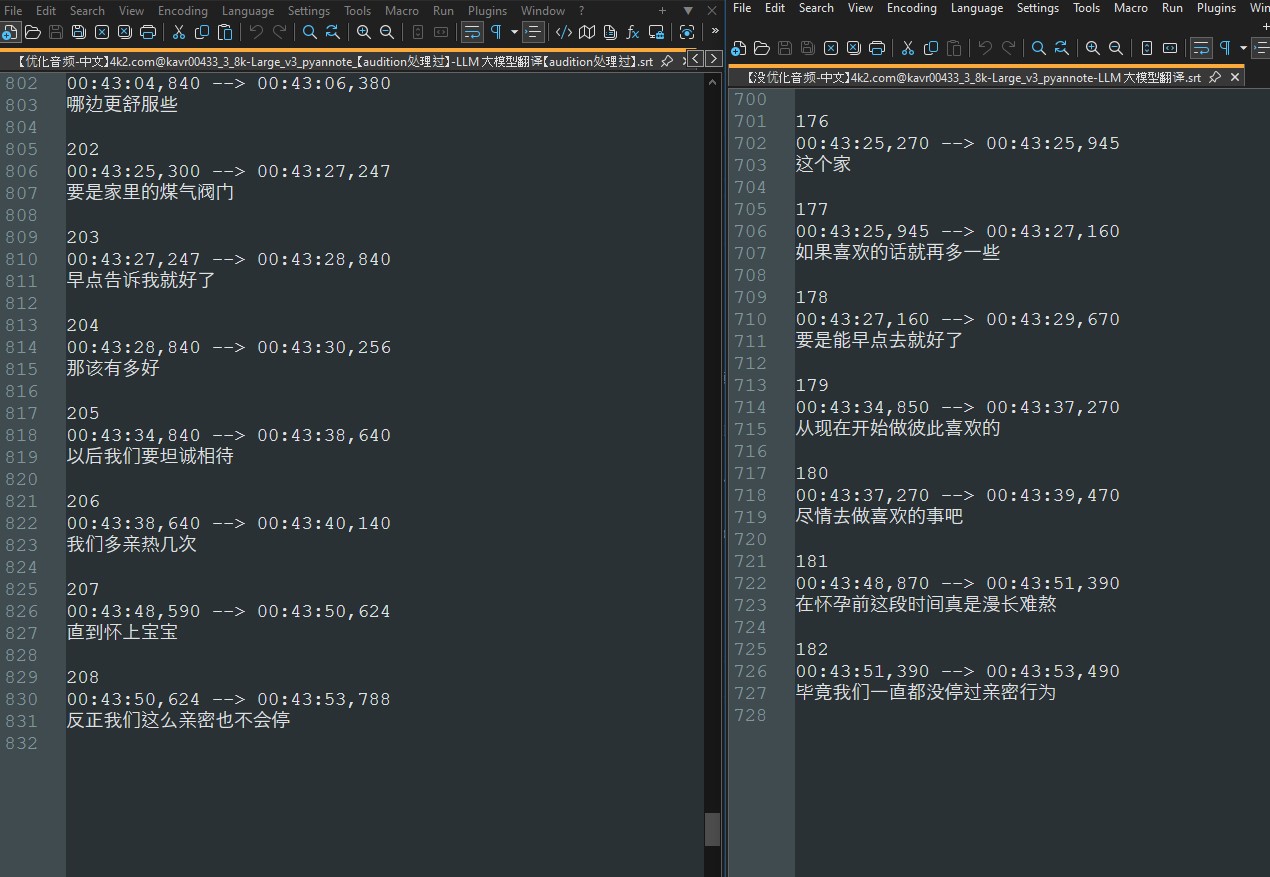Viewport: 1270px width, 877px height.
Task: Open Function List icon in left window
Action: (633, 32)
